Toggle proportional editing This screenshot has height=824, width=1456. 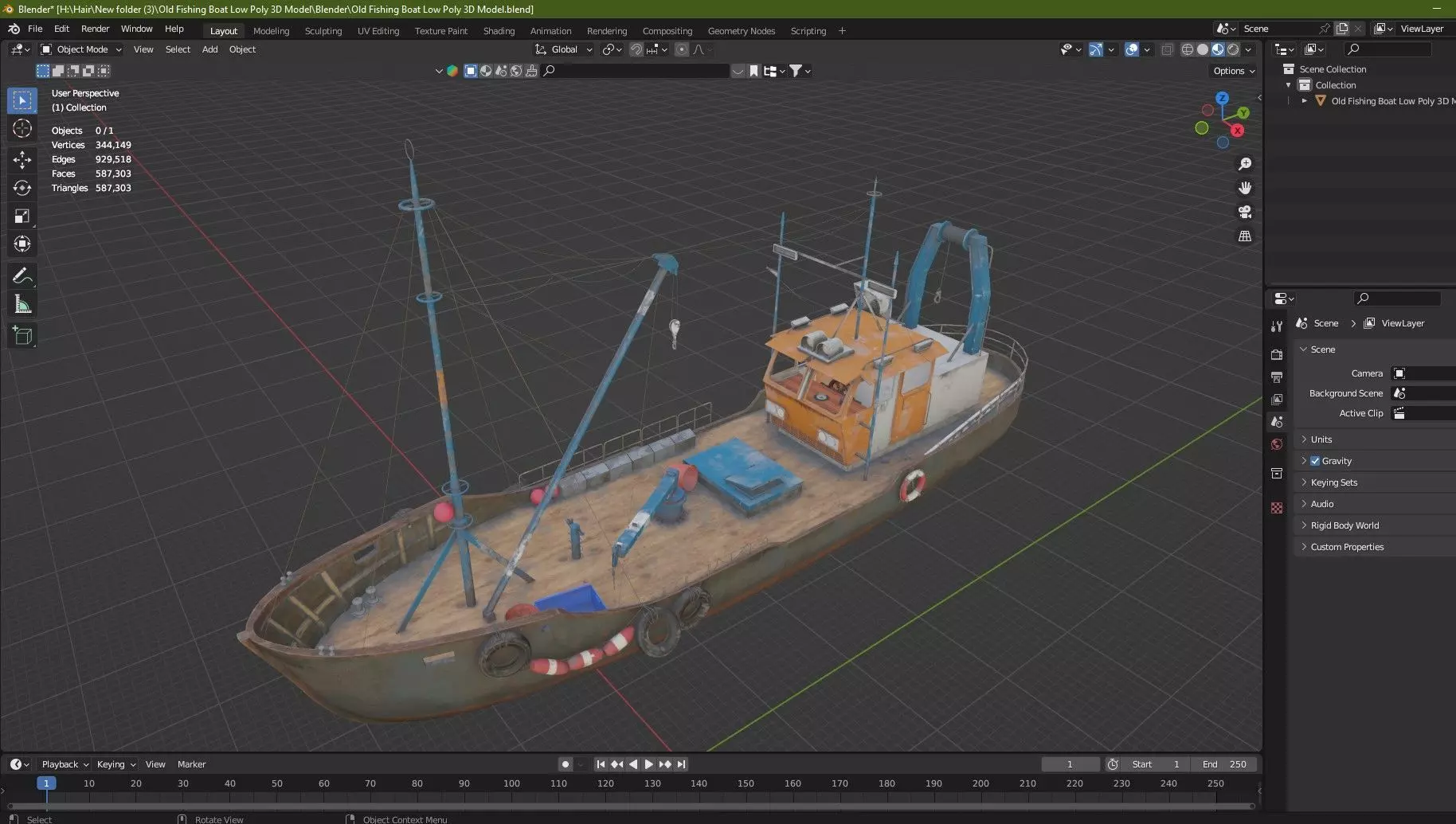[x=681, y=49]
